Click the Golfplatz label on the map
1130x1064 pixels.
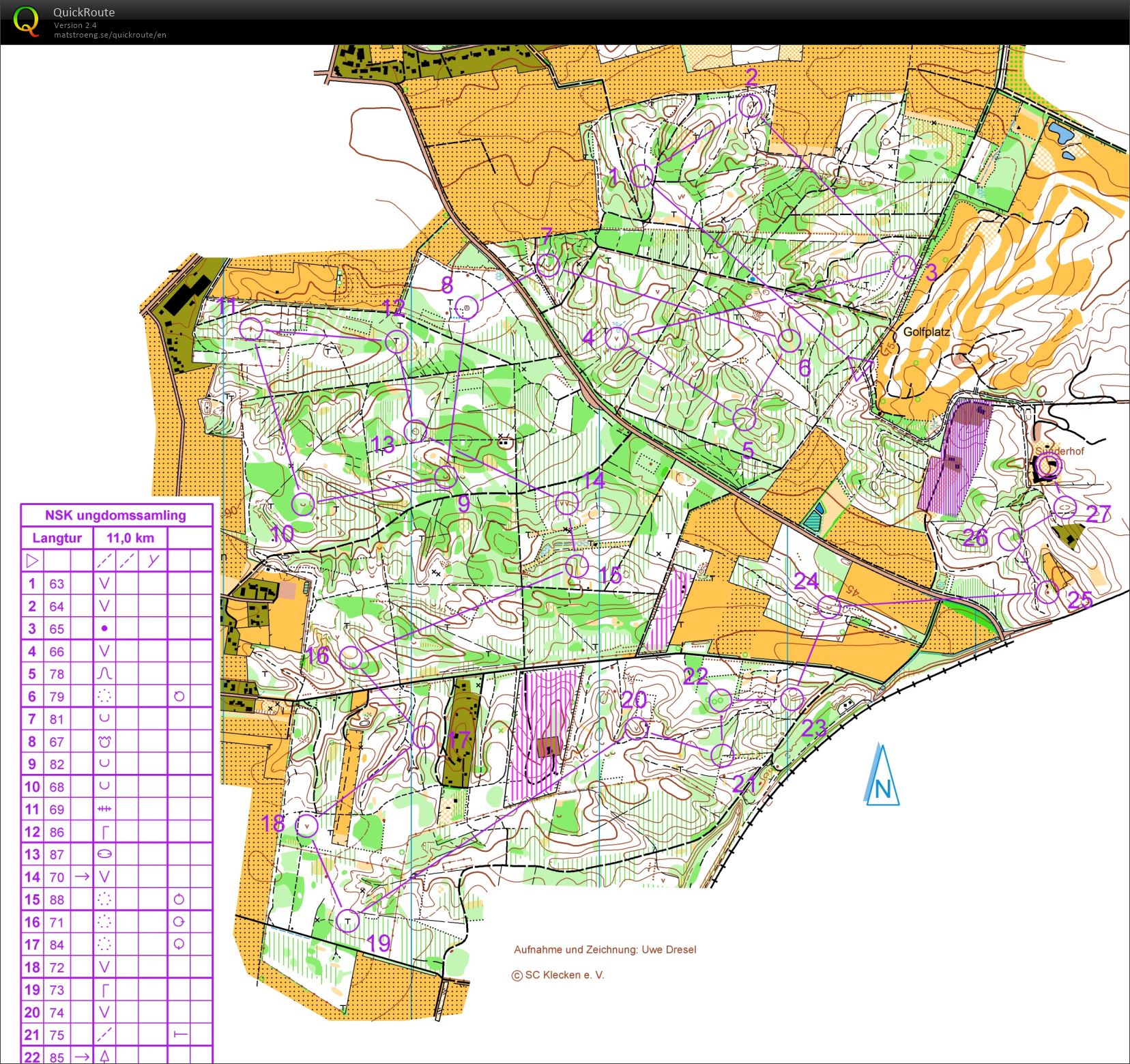pos(926,332)
